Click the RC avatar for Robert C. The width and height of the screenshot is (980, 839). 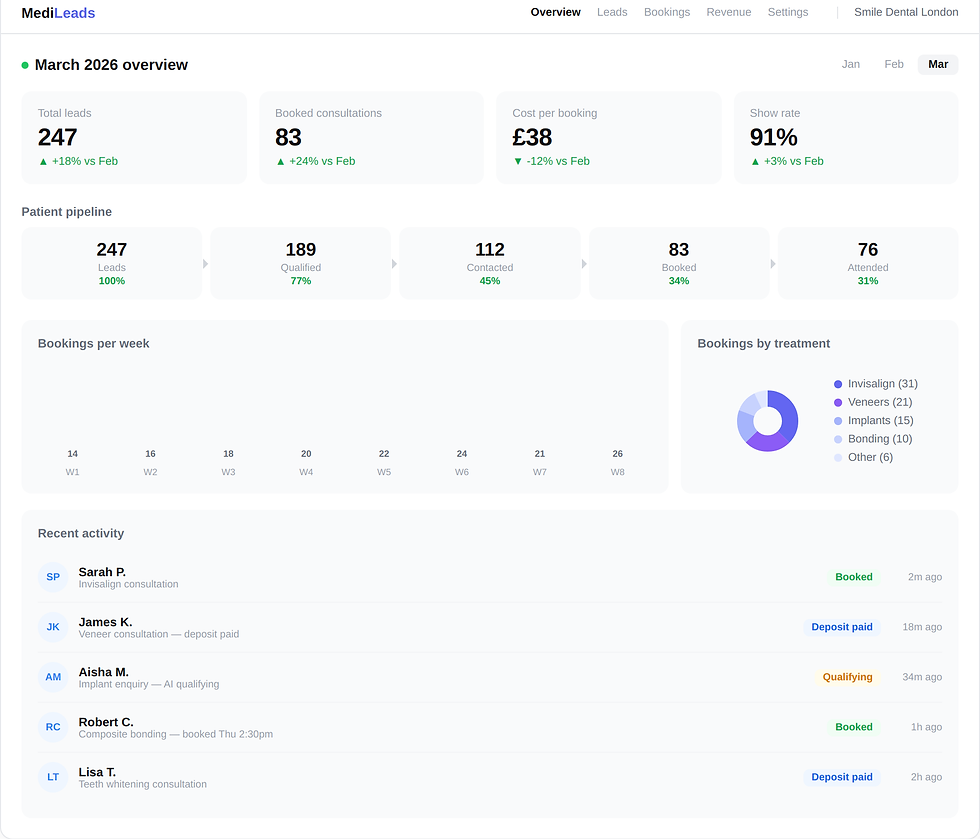click(53, 727)
